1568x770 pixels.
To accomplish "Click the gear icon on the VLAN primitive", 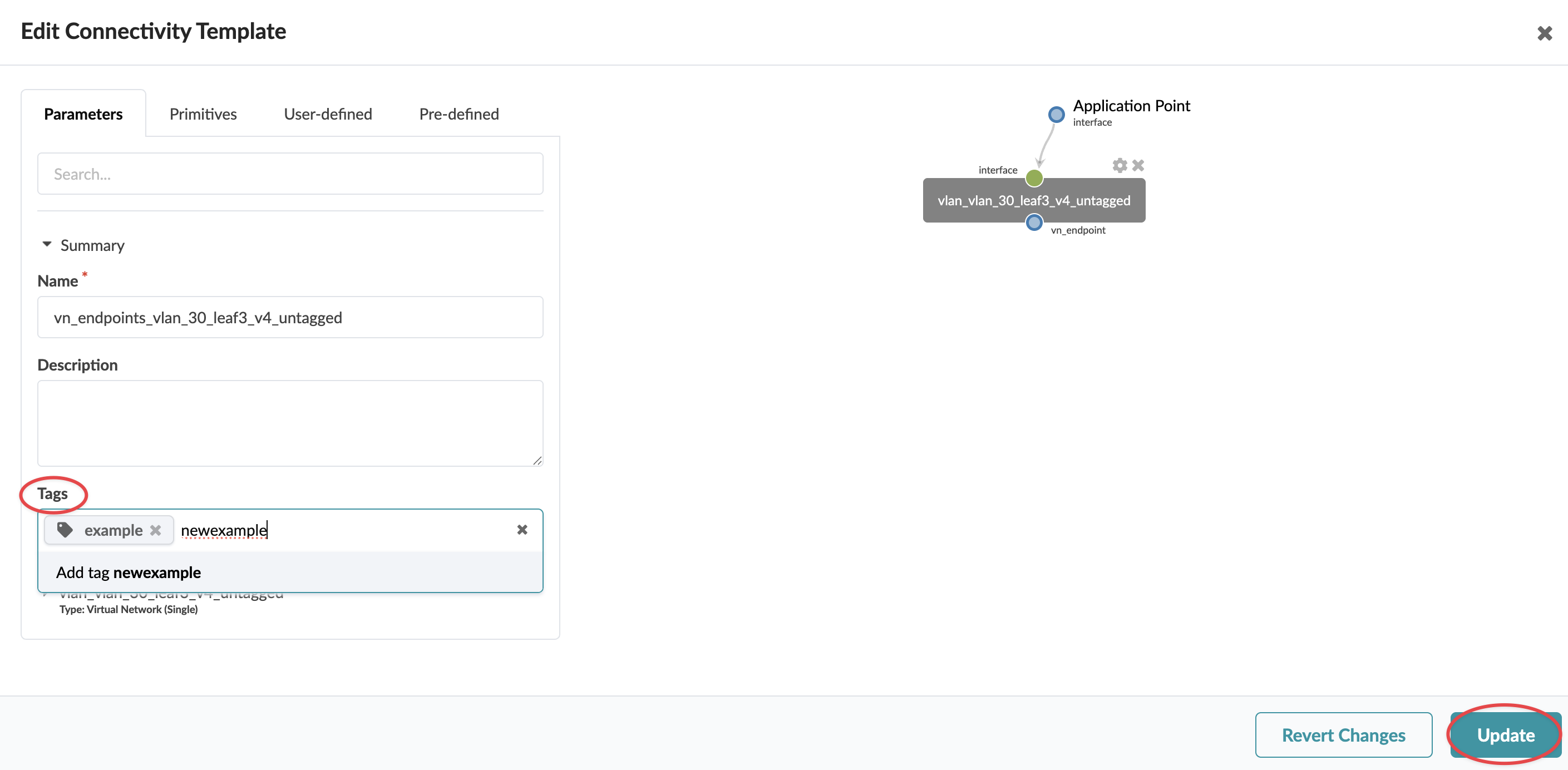I will point(1120,165).
